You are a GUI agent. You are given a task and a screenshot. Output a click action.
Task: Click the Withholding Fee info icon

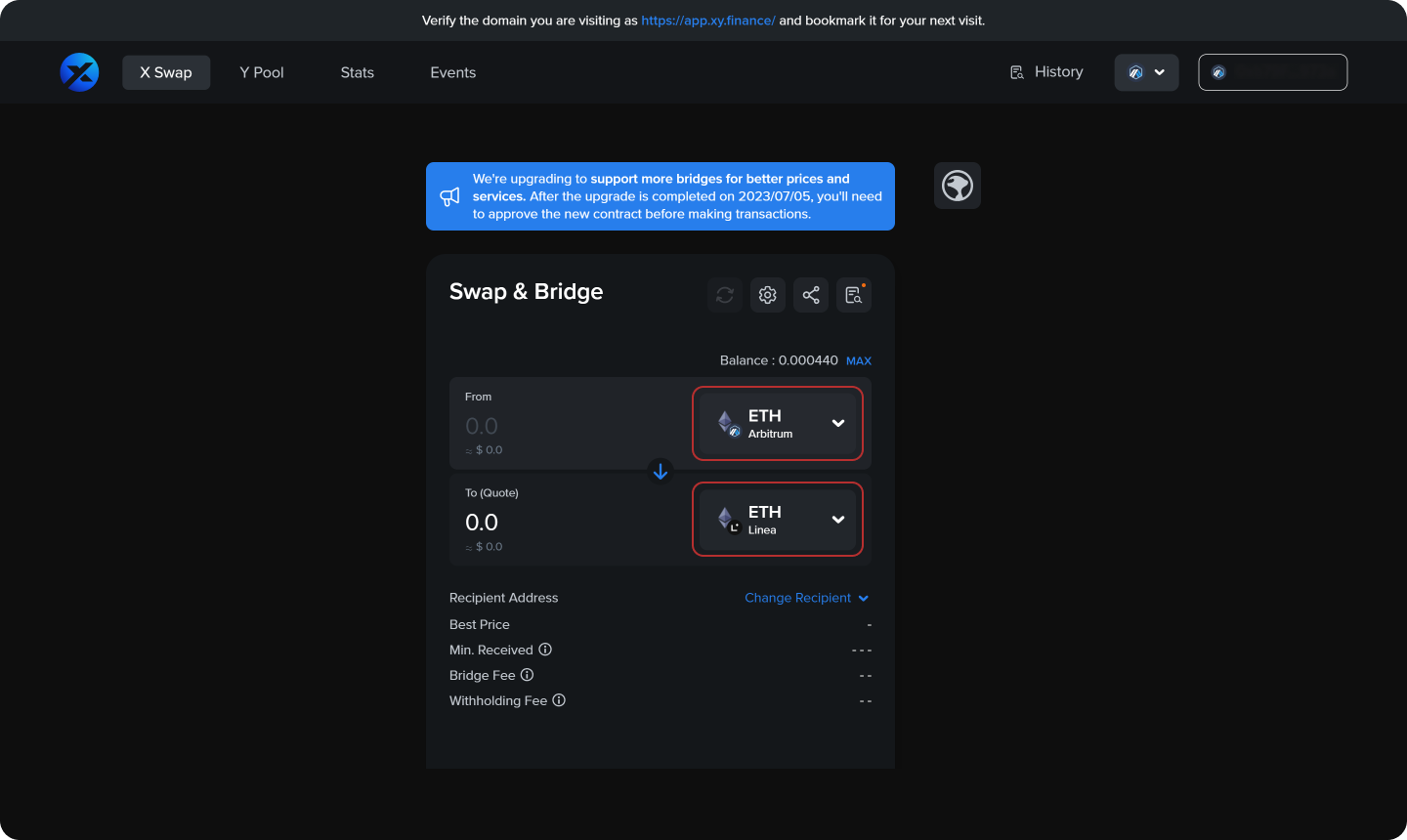tap(559, 700)
